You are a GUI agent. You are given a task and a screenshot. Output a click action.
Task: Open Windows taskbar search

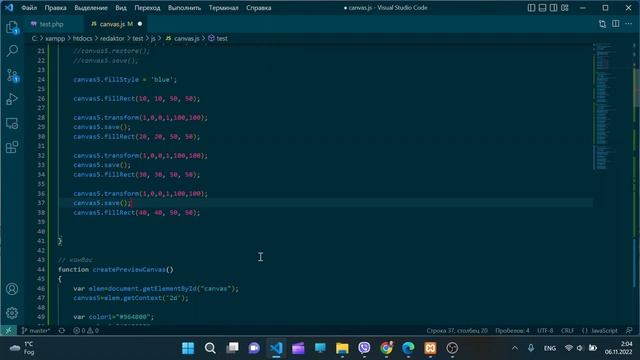click(210, 348)
